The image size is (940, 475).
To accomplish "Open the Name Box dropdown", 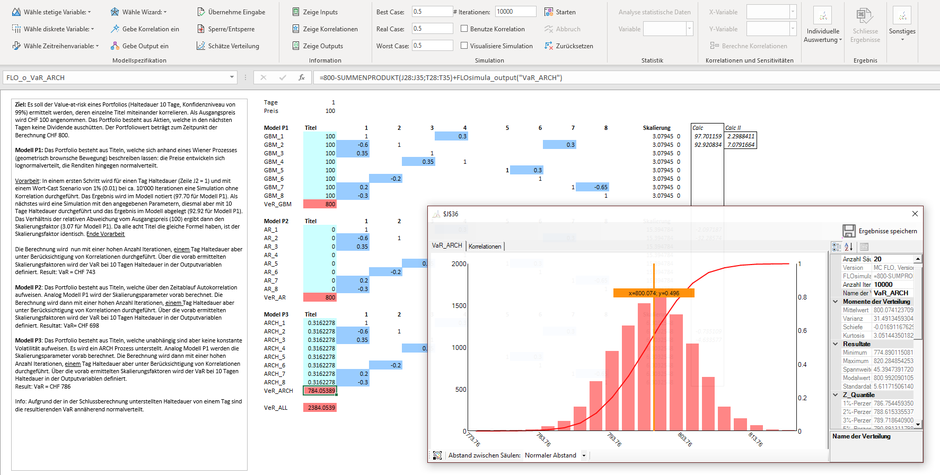I will (232, 77).
